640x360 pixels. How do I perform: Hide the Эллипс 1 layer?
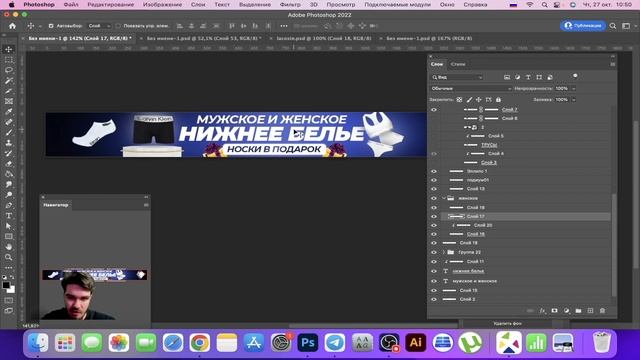433,171
